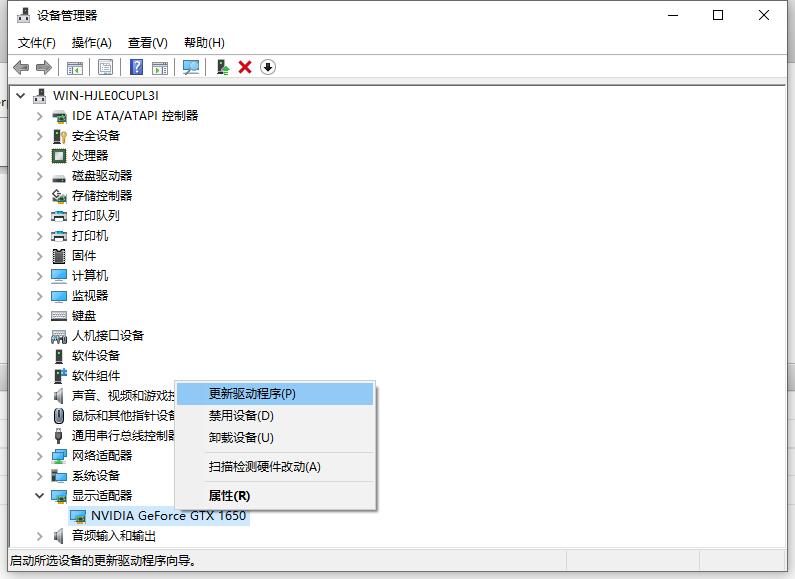The image size is (795, 579).
Task: Click the scan hardware changes monitor icon
Action: click(x=191, y=67)
